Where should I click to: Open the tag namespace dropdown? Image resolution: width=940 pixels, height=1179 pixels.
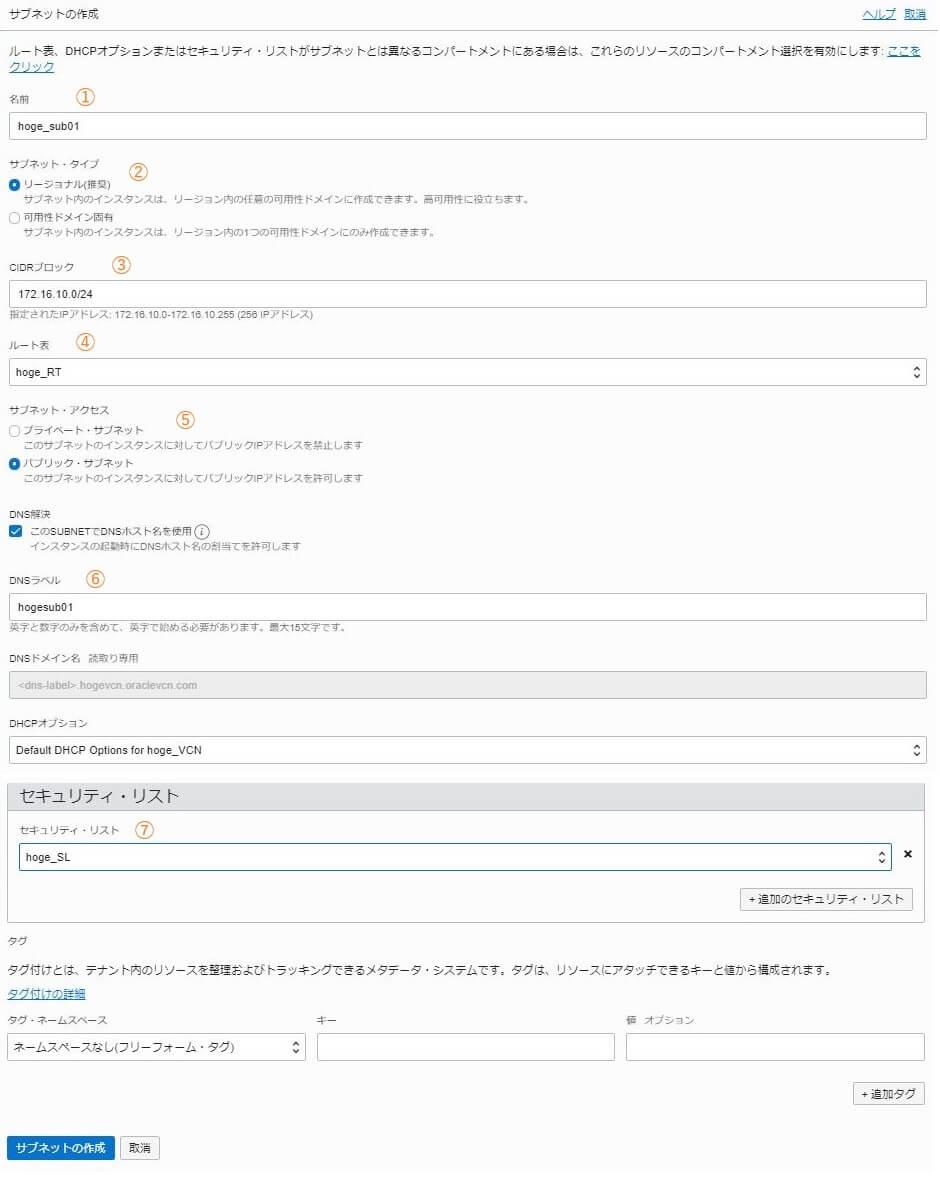click(x=156, y=1047)
